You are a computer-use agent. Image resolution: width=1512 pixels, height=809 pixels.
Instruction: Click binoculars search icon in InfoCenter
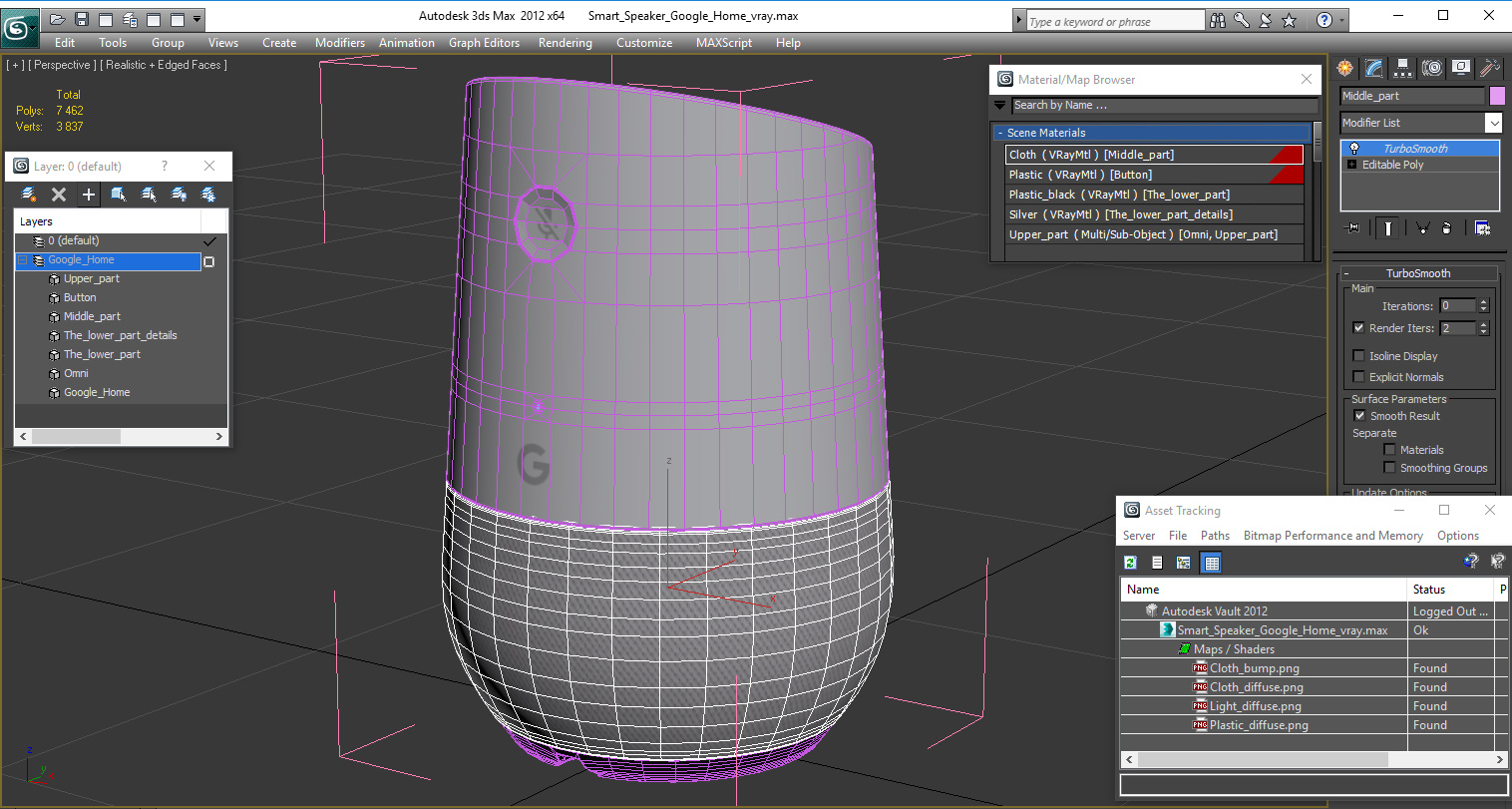pos(1218,20)
